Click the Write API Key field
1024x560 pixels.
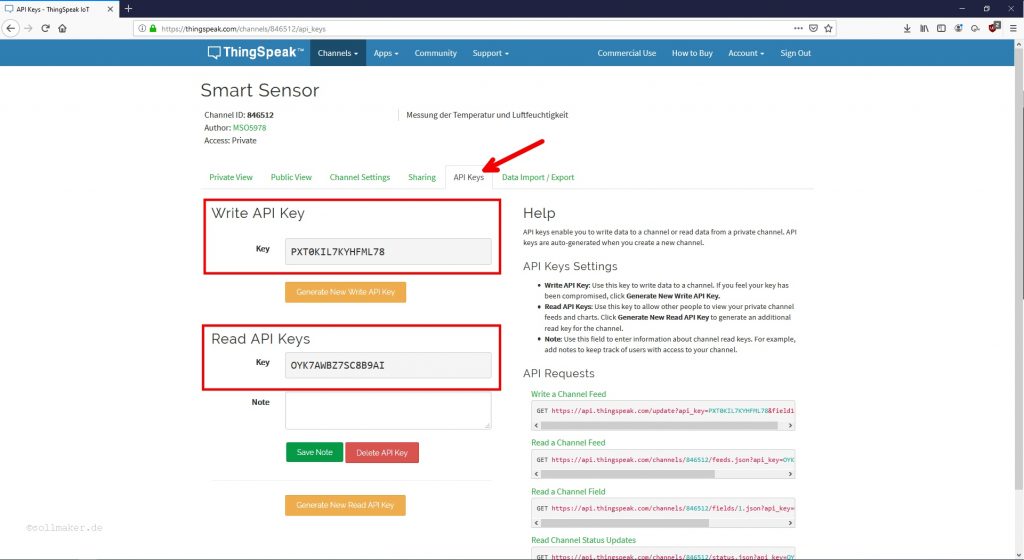[x=388, y=251]
